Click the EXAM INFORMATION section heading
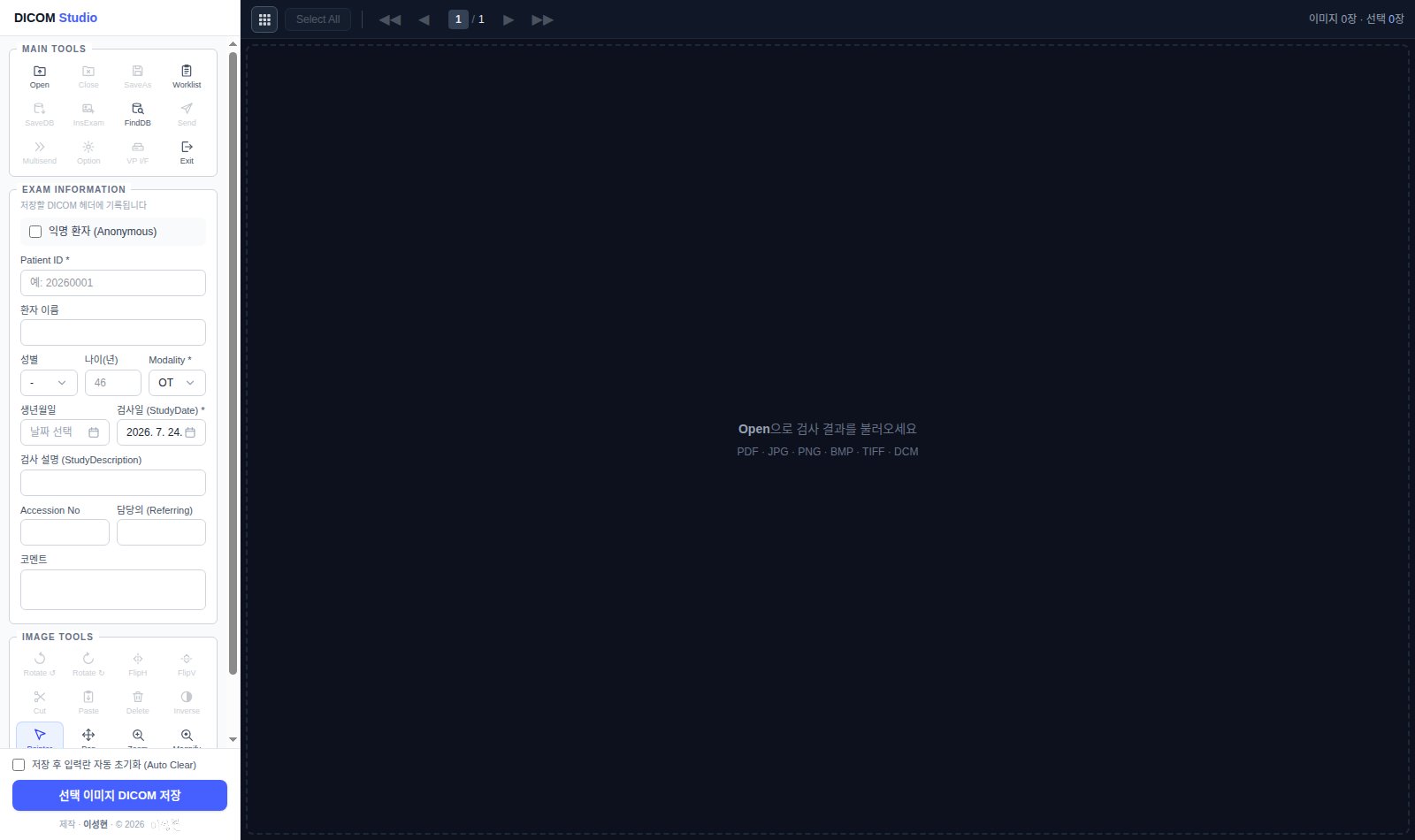Viewport: 1415px width, 840px height. pos(74,189)
